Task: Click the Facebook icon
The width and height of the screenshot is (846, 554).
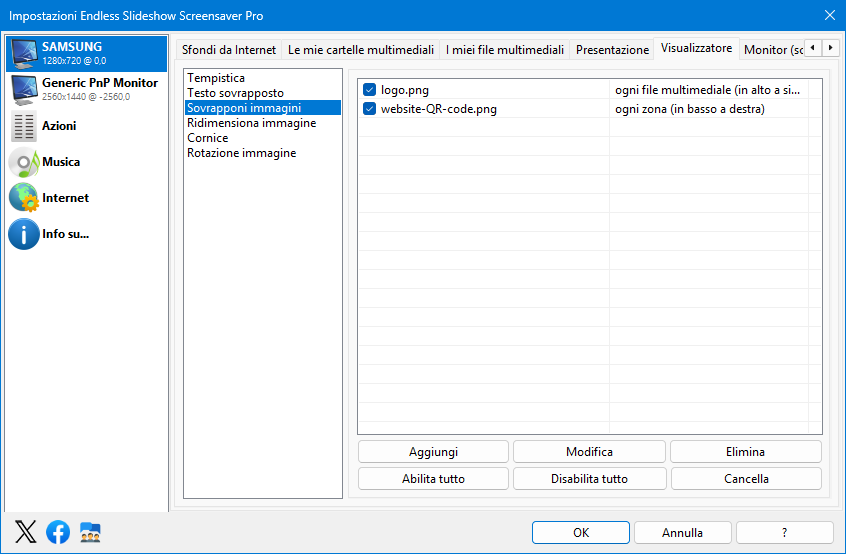Action: [58, 532]
